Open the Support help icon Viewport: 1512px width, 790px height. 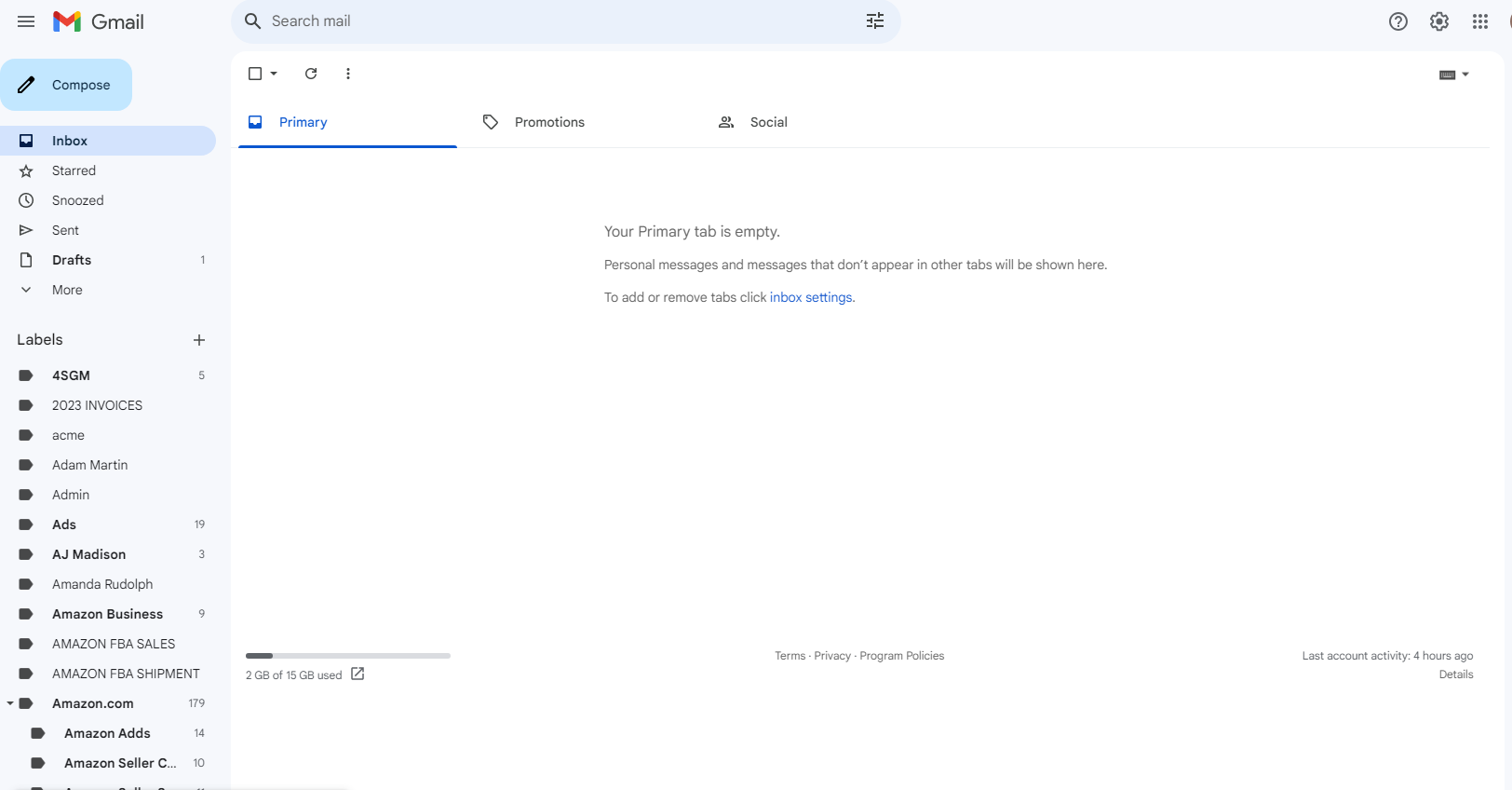click(1398, 21)
